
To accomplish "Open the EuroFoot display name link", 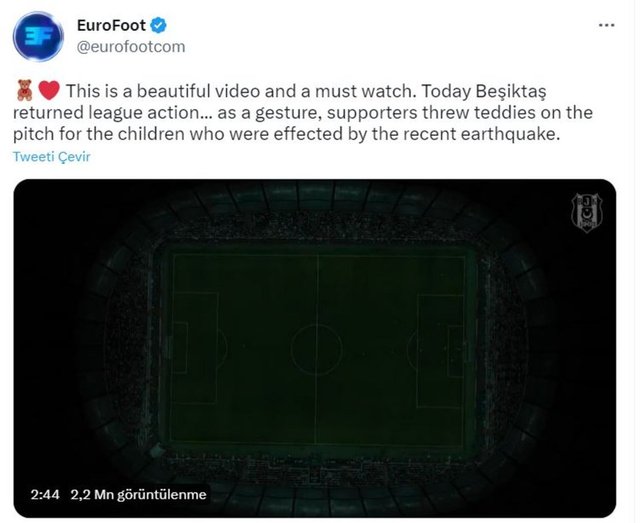I will (x=109, y=25).
